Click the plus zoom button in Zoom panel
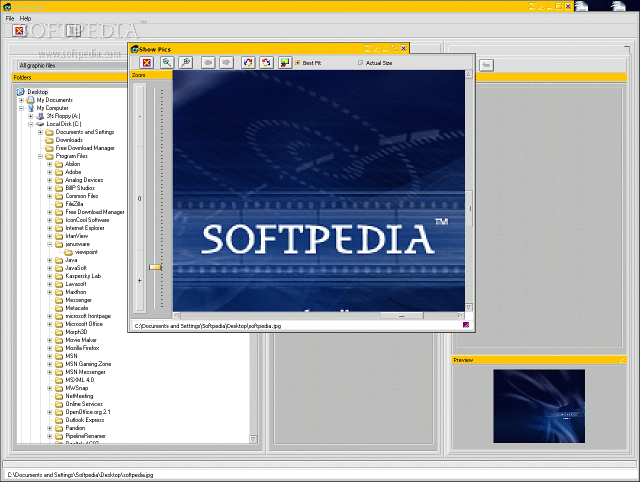The image size is (640, 482). (x=140, y=281)
